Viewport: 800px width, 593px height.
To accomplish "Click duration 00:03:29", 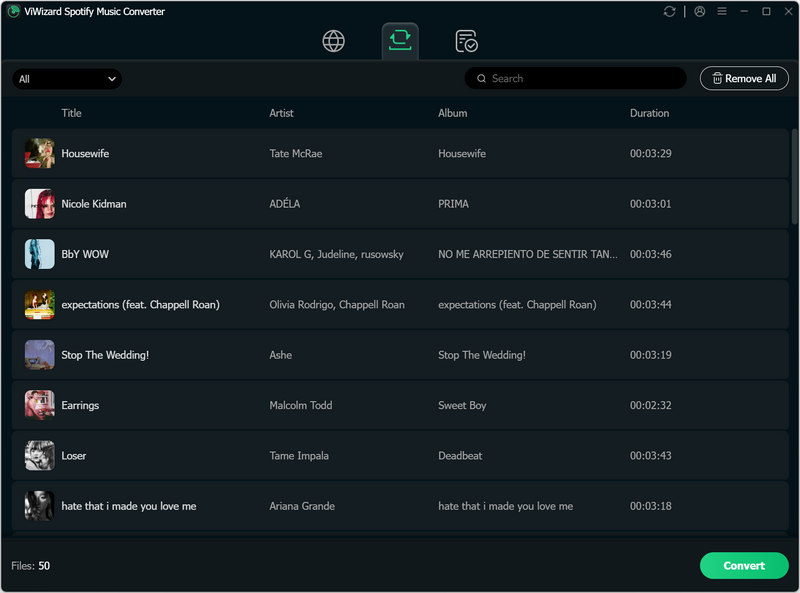I will point(651,154).
